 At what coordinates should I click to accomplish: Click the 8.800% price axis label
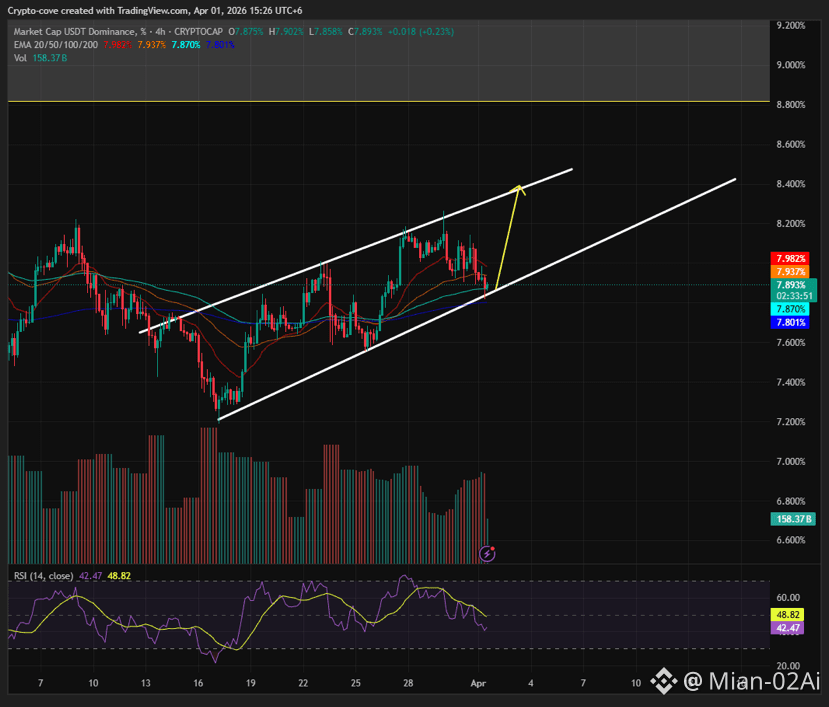790,105
